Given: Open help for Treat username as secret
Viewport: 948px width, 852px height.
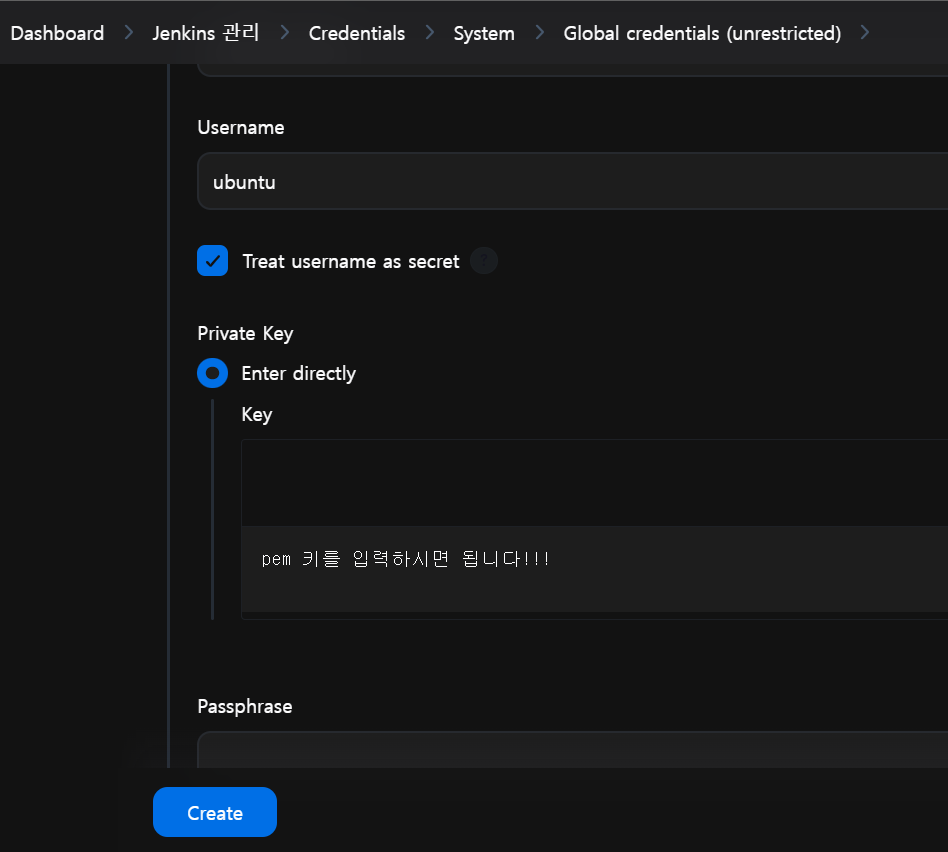Looking at the screenshot, I should click(484, 261).
